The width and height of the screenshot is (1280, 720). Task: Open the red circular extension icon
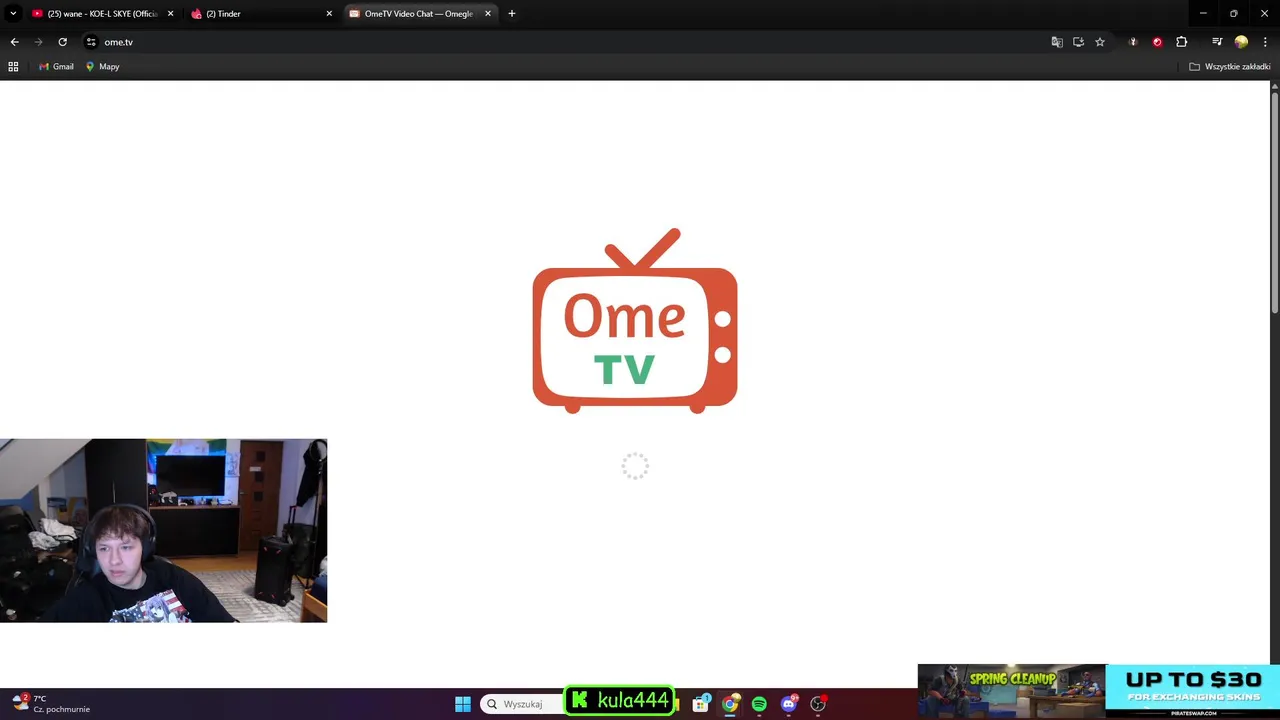tap(1157, 42)
